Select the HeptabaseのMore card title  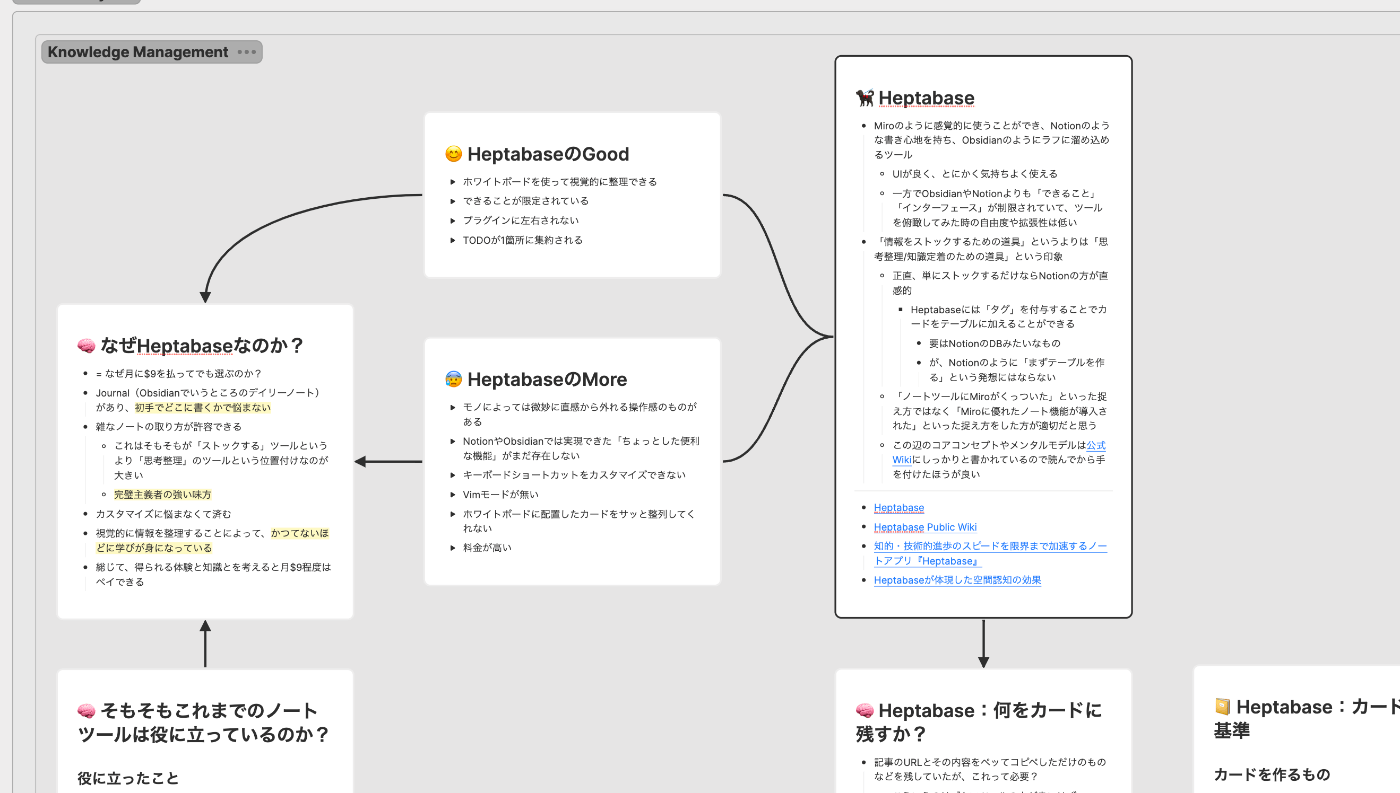[547, 379]
